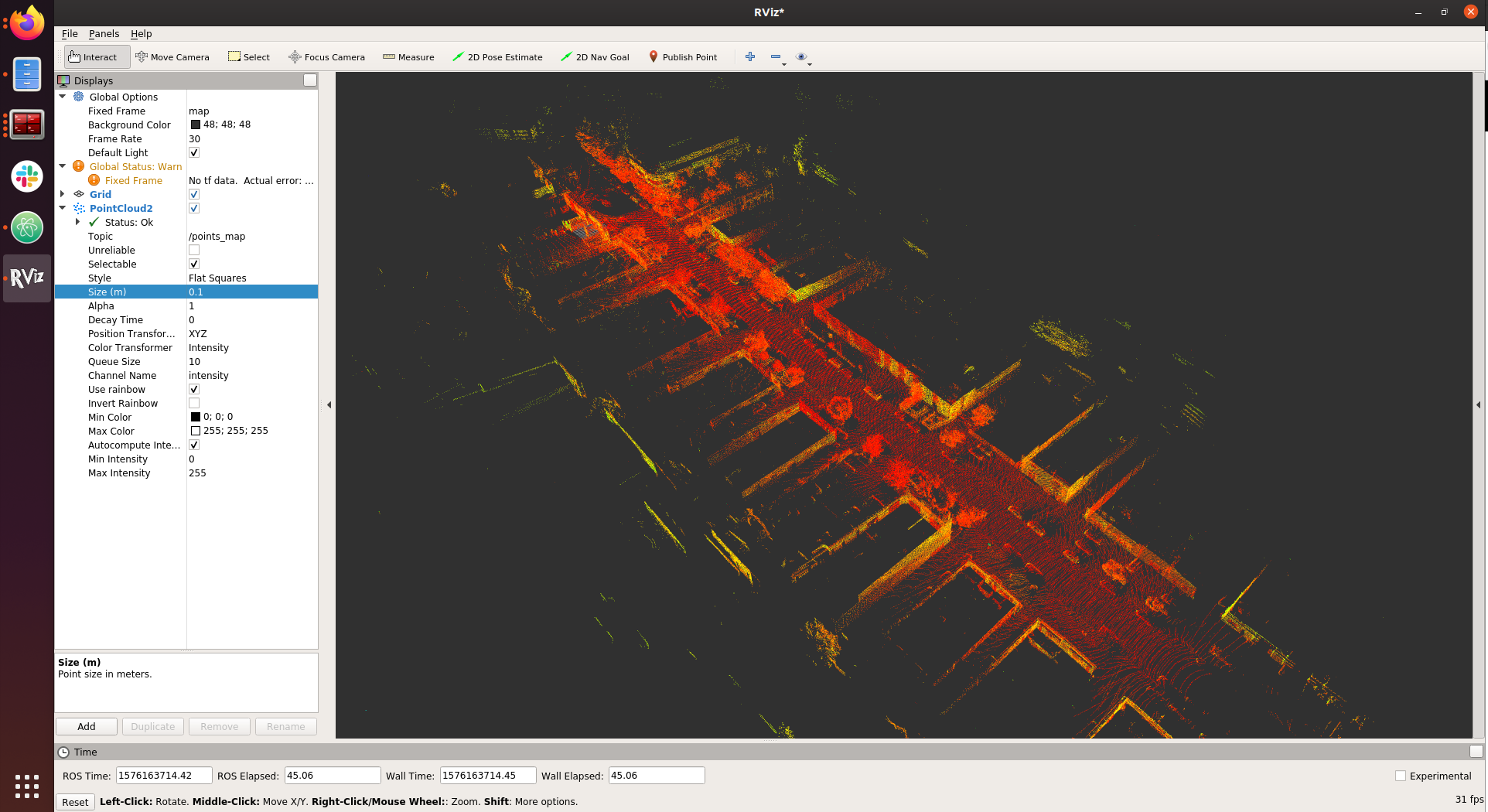Screen dimensions: 1488x812
Task: Click the blue plus add-tool icon
Action: point(749,56)
